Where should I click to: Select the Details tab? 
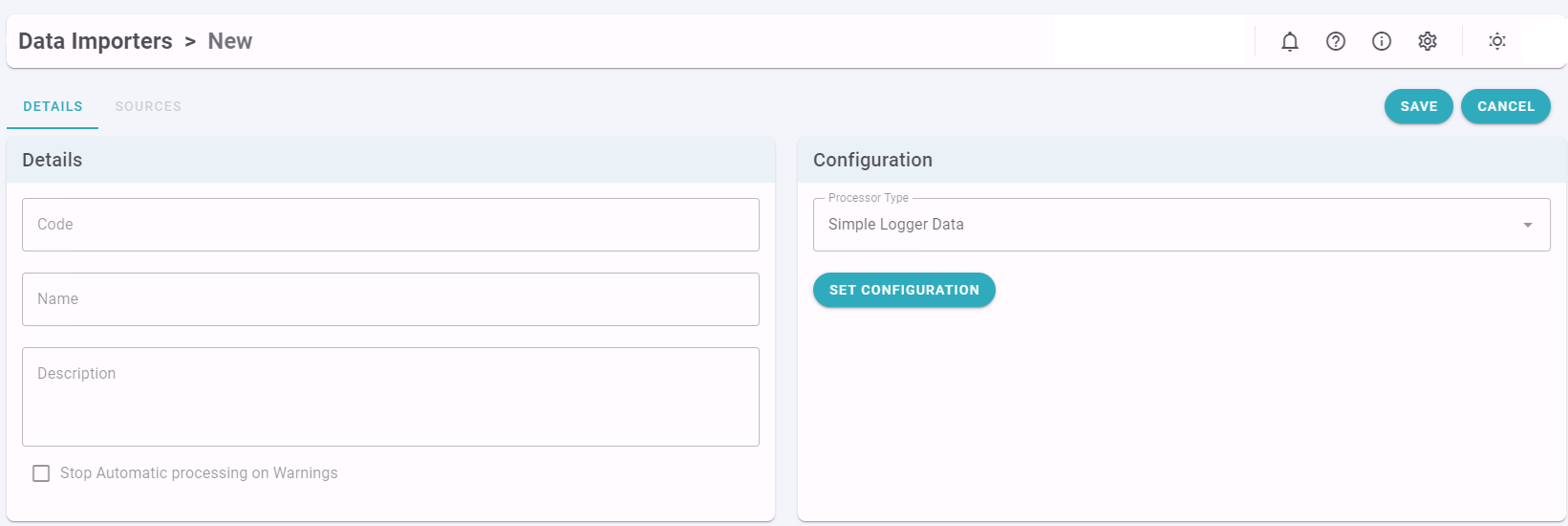pyautogui.click(x=53, y=106)
